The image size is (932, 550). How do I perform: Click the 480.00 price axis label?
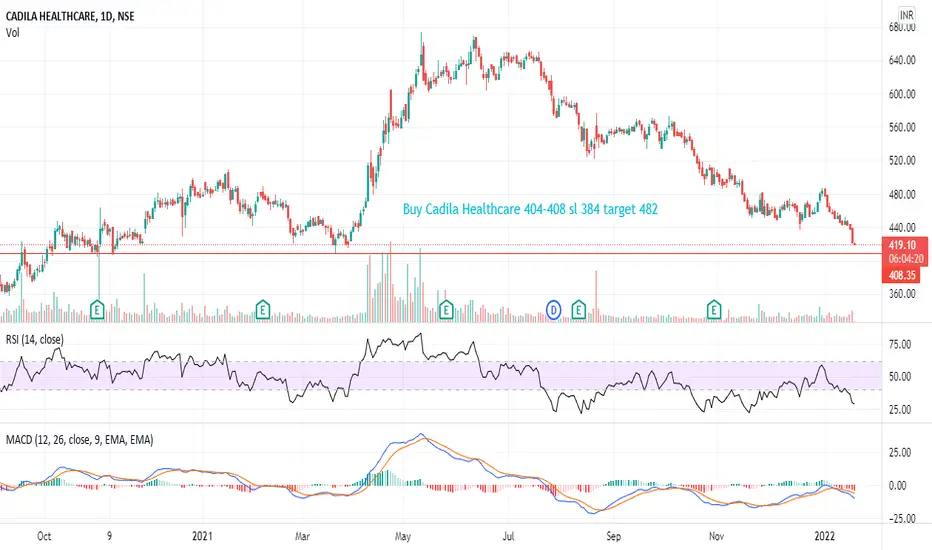point(902,194)
